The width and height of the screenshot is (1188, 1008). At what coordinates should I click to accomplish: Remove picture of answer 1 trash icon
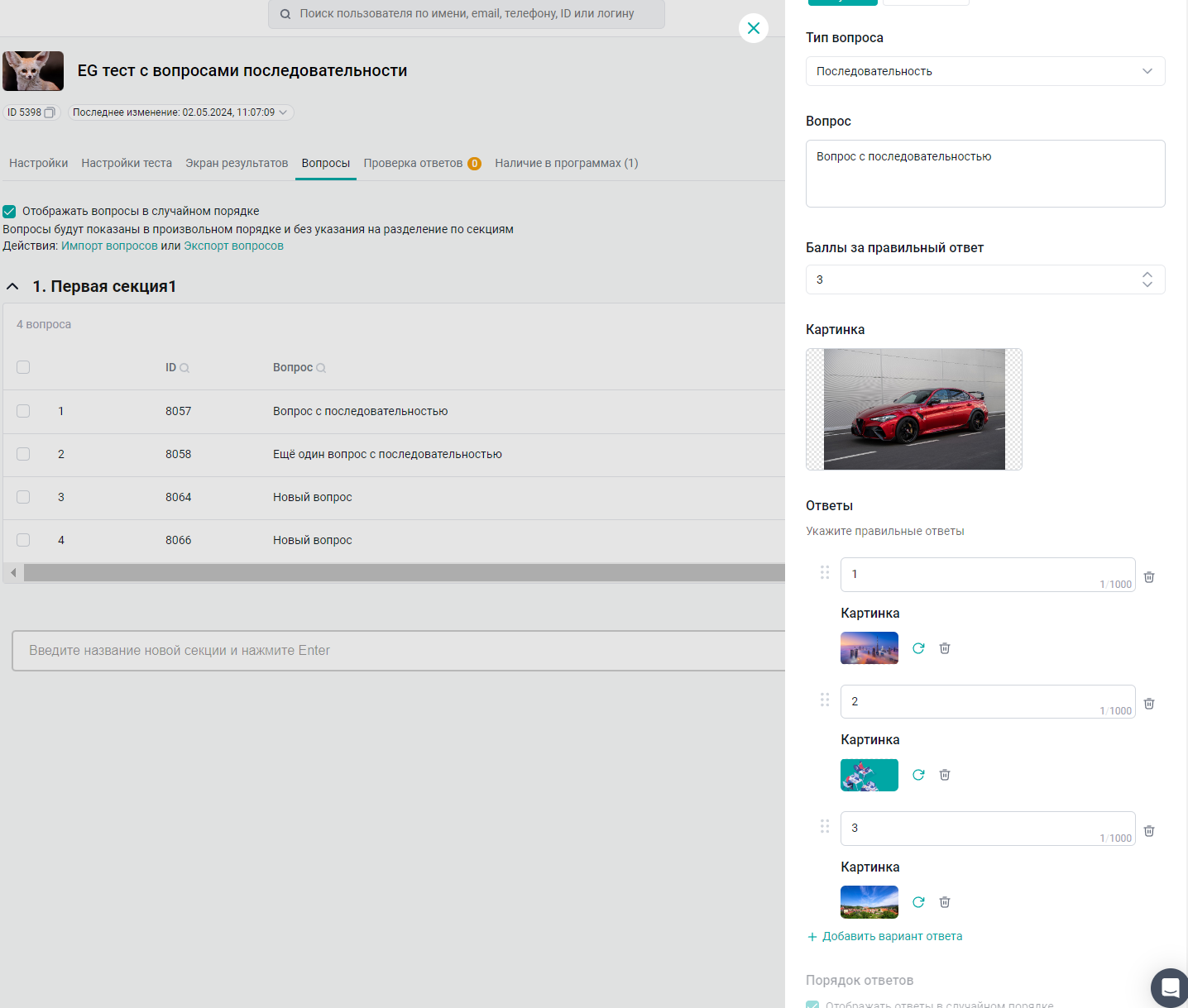945,648
